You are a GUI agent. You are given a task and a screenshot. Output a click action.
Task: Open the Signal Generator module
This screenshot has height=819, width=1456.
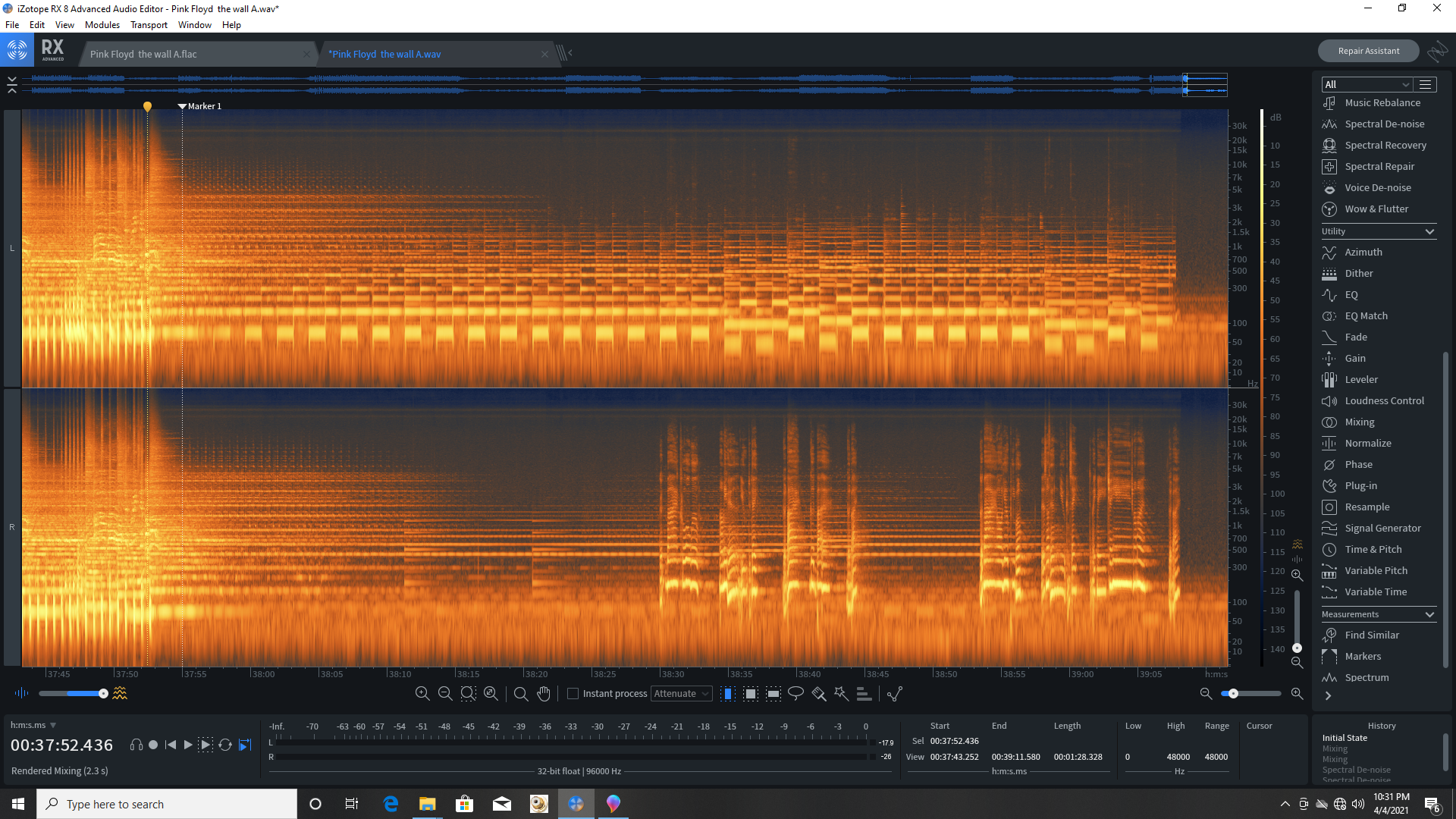coord(1371,529)
